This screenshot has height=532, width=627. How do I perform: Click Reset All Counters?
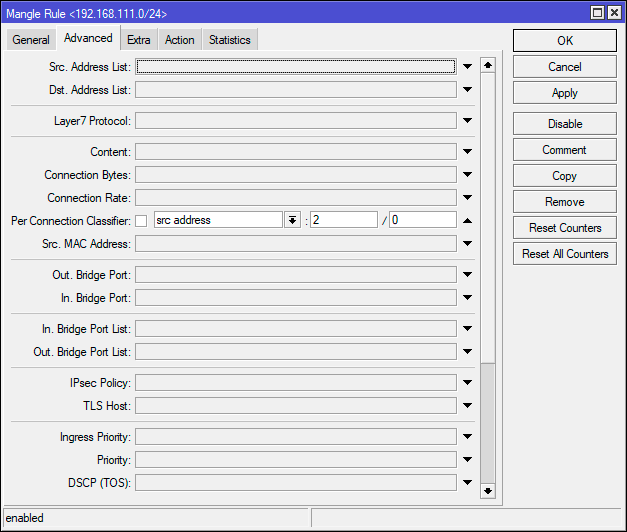[x=564, y=254]
